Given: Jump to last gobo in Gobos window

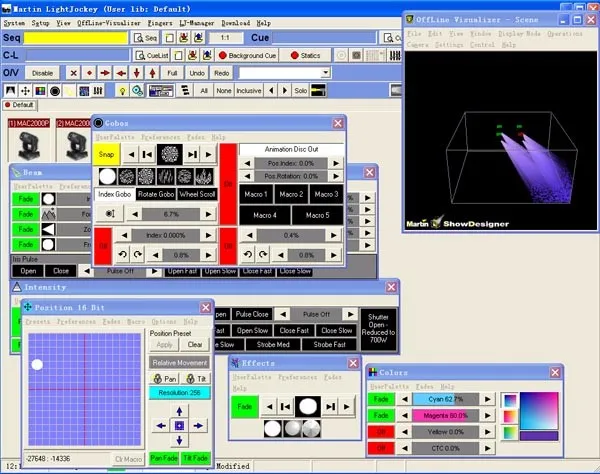Looking at the screenshot, I should pyautogui.click(x=192, y=155).
